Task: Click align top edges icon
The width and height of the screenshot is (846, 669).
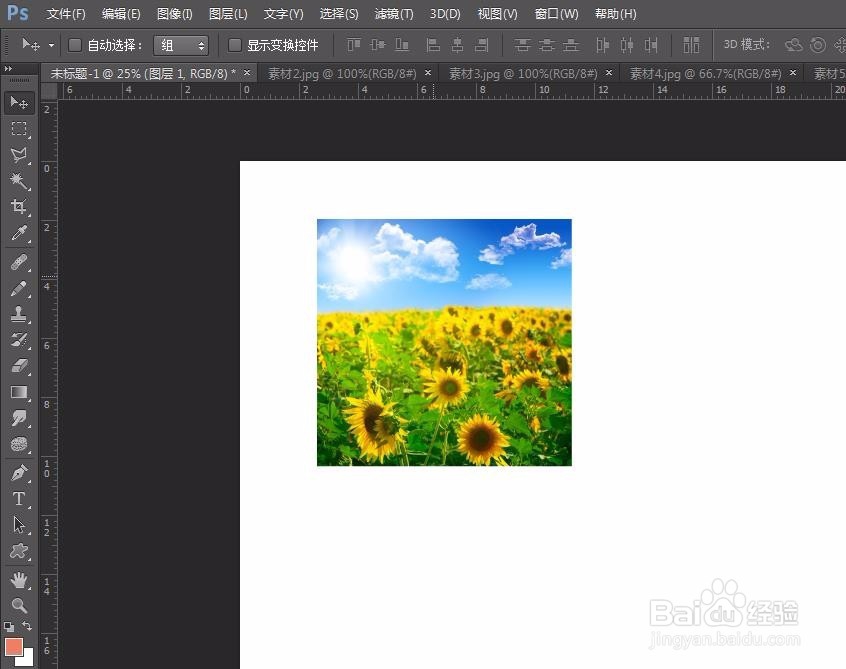Action: point(353,45)
